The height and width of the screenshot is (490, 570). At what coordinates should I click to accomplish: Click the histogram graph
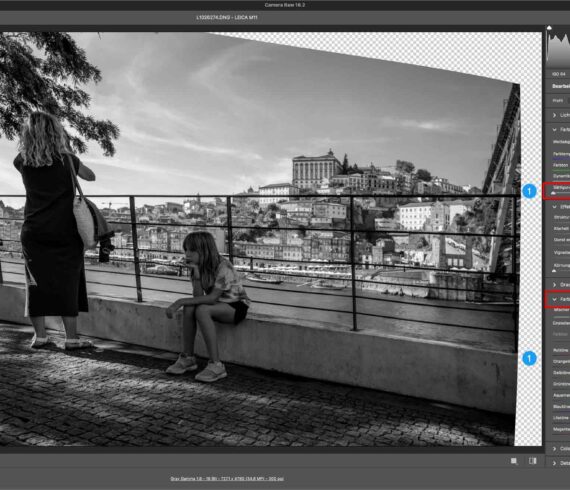(559, 48)
